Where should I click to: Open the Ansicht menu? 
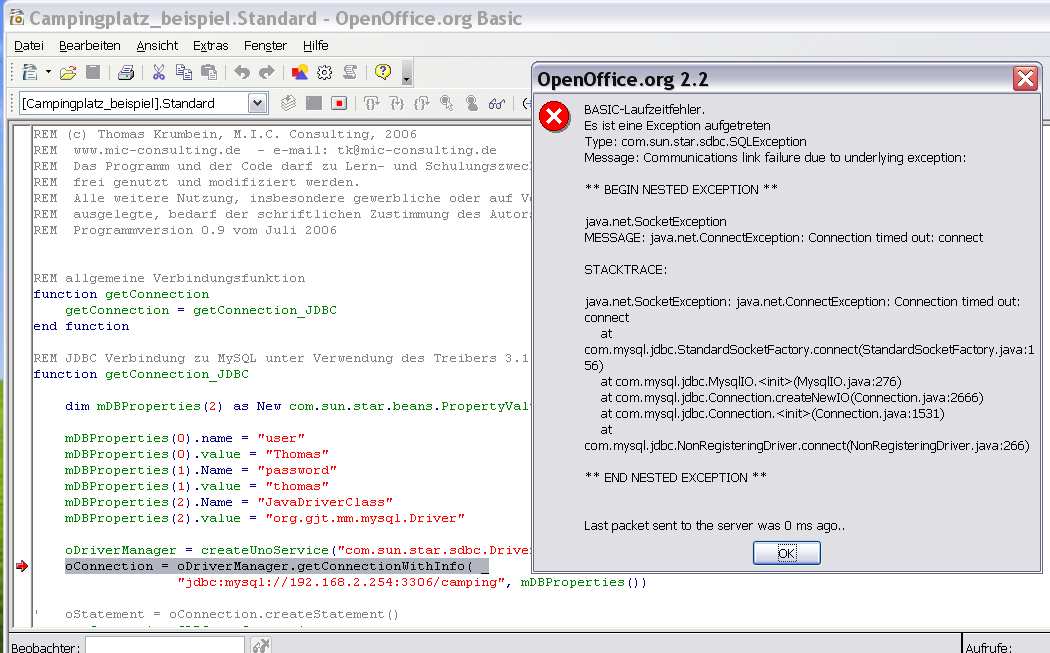[x=157, y=46]
